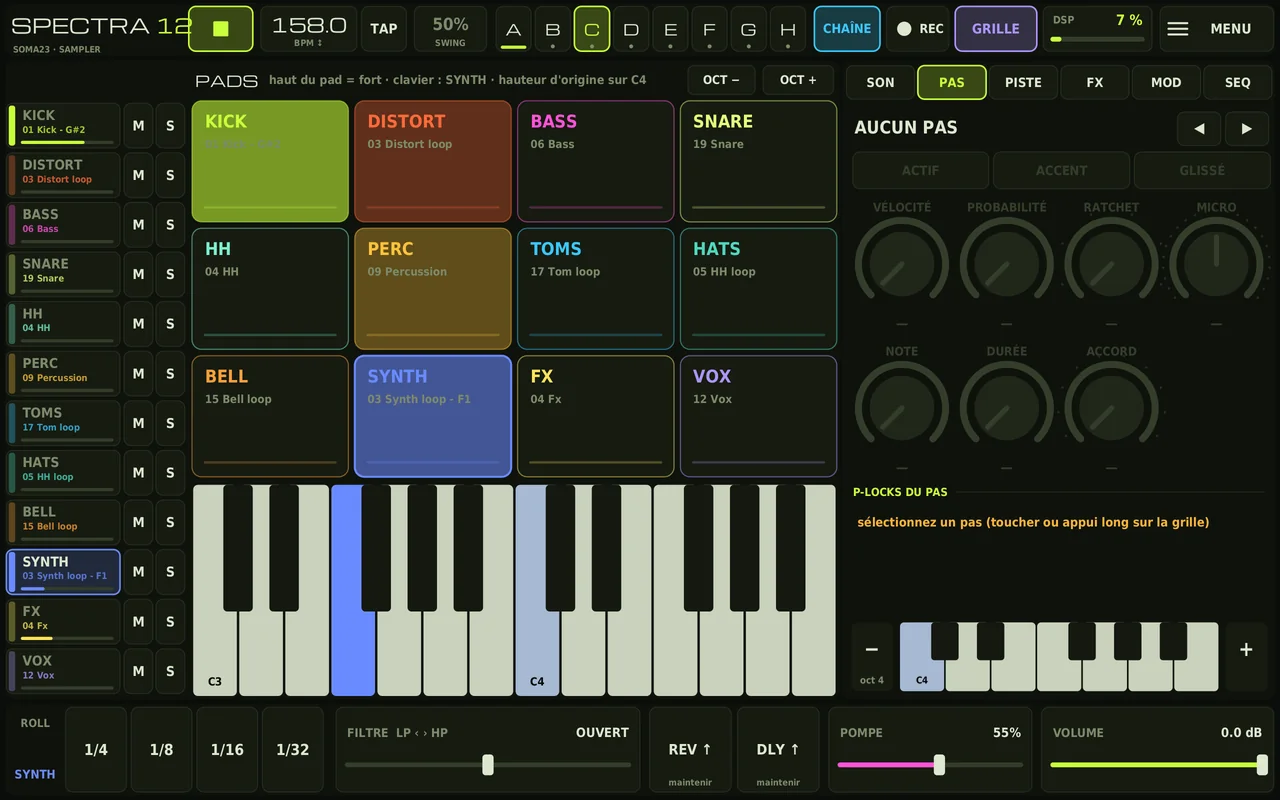Open the hamburger MENU
Screen dimensions: 1280x800
[x=1217, y=28]
